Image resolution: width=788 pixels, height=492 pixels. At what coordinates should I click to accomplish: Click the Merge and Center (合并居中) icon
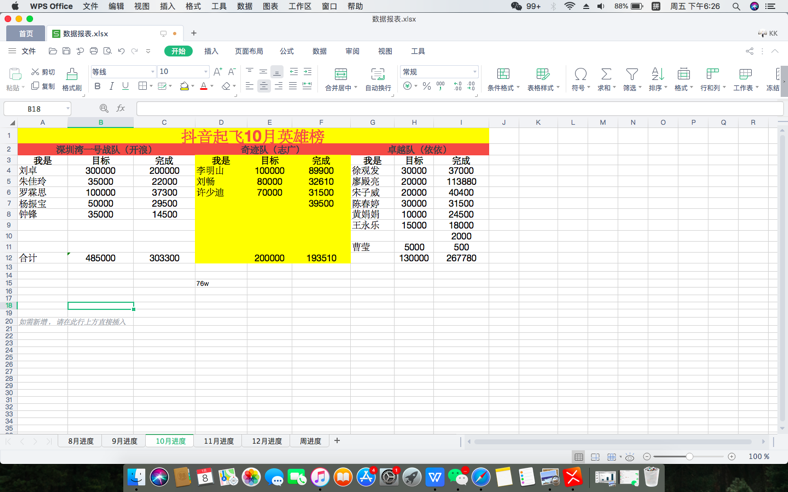[x=341, y=74]
